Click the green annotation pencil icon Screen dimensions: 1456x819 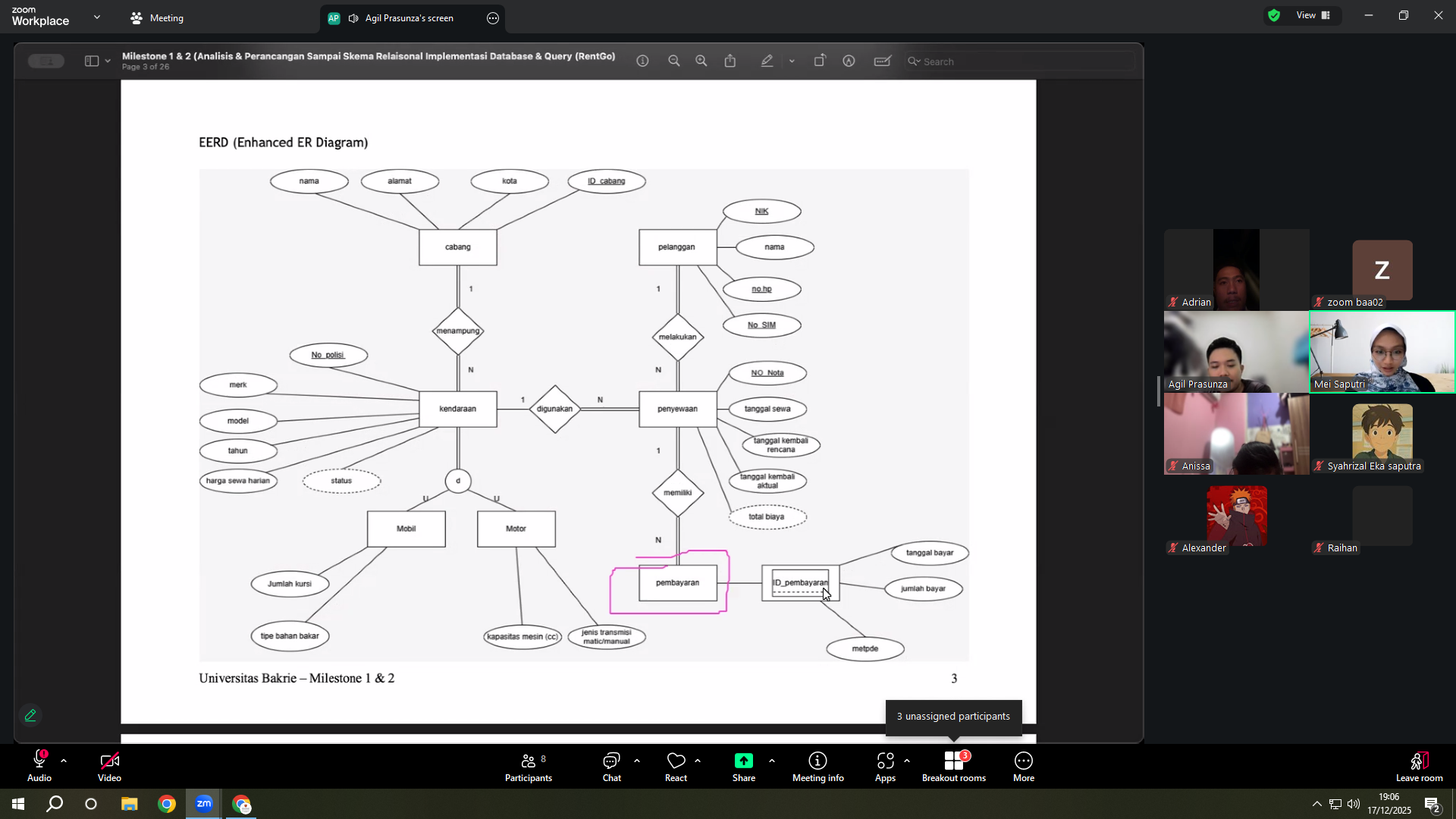tap(30, 715)
